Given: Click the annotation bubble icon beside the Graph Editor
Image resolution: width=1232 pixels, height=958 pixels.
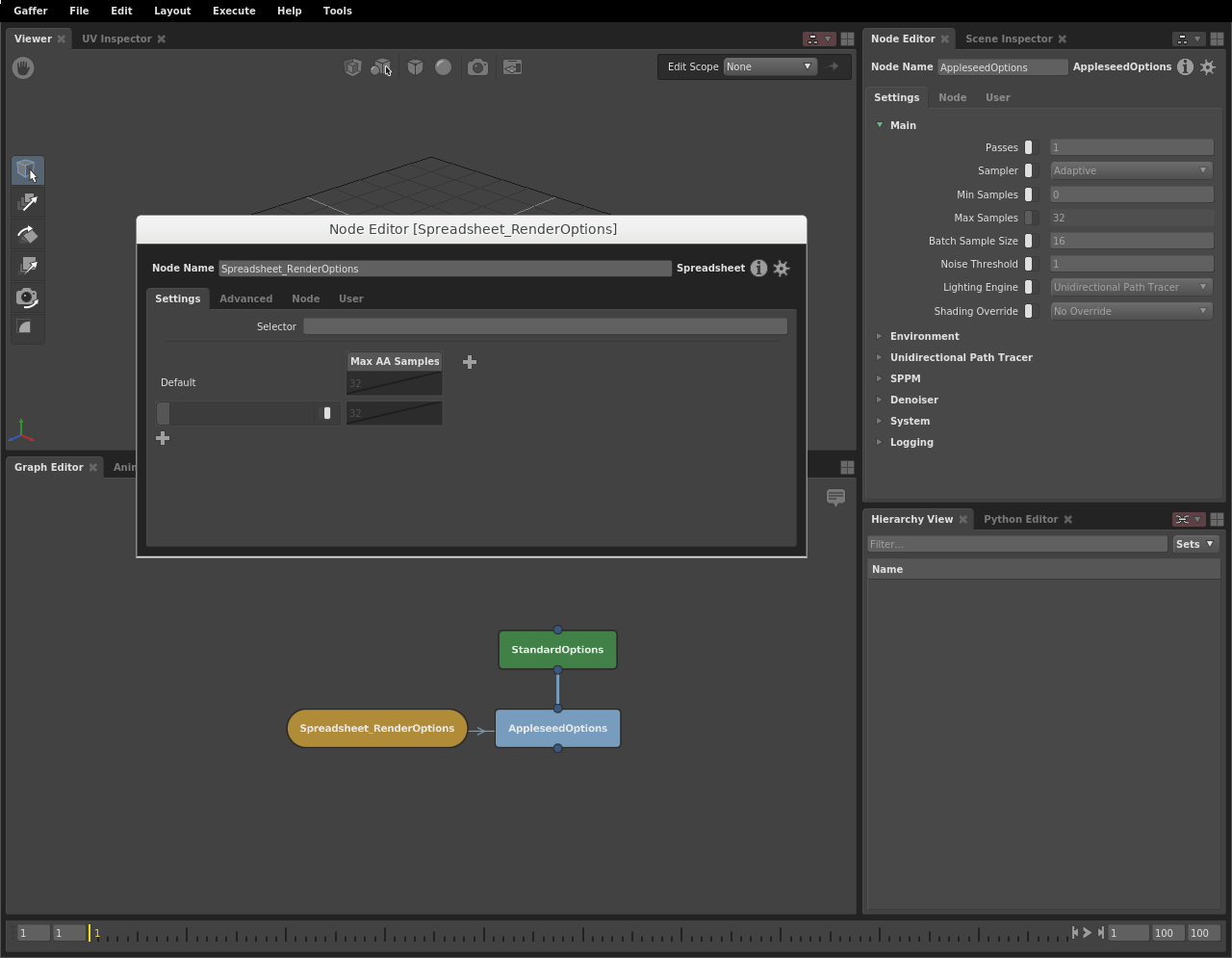Looking at the screenshot, I should click(x=835, y=499).
